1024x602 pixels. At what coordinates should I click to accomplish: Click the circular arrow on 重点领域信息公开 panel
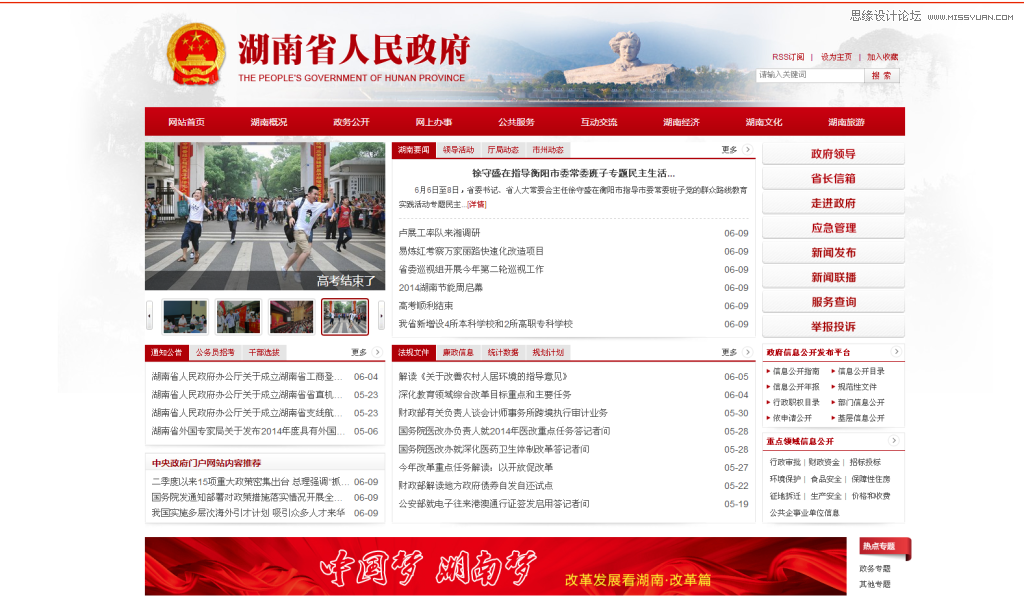[893, 440]
